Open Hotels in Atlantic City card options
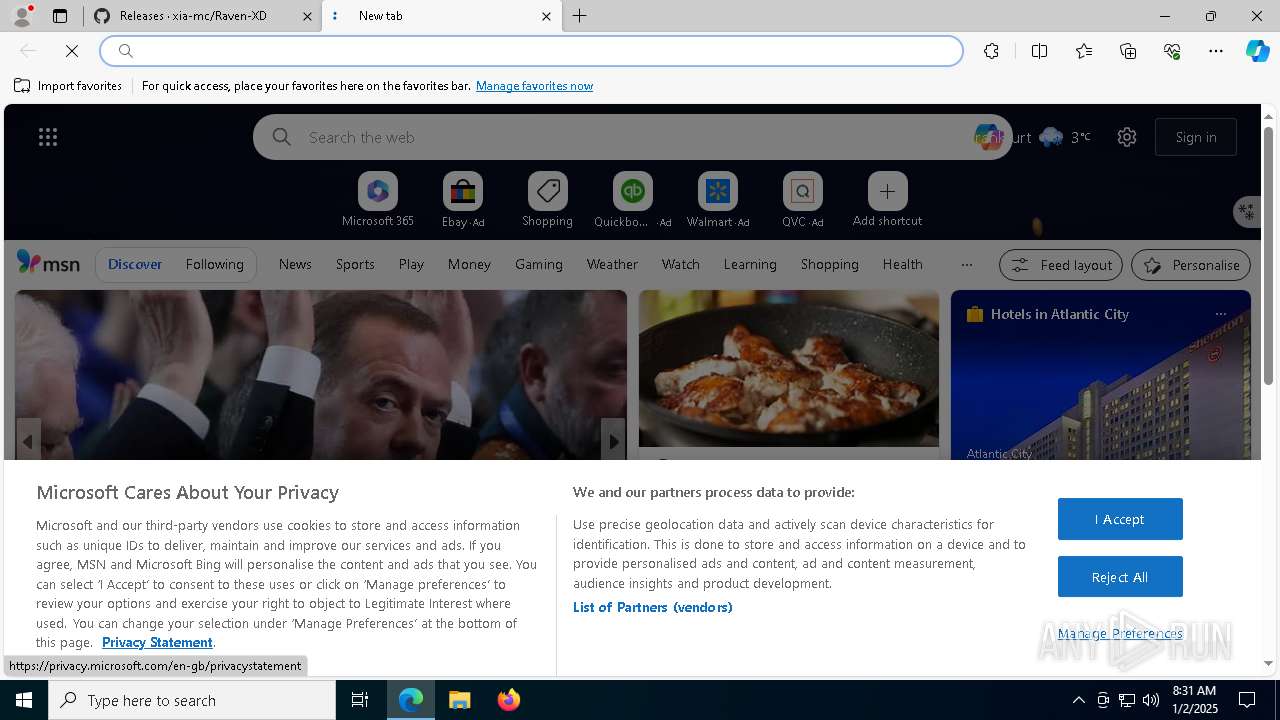This screenshot has width=1280, height=720. [1220, 314]
